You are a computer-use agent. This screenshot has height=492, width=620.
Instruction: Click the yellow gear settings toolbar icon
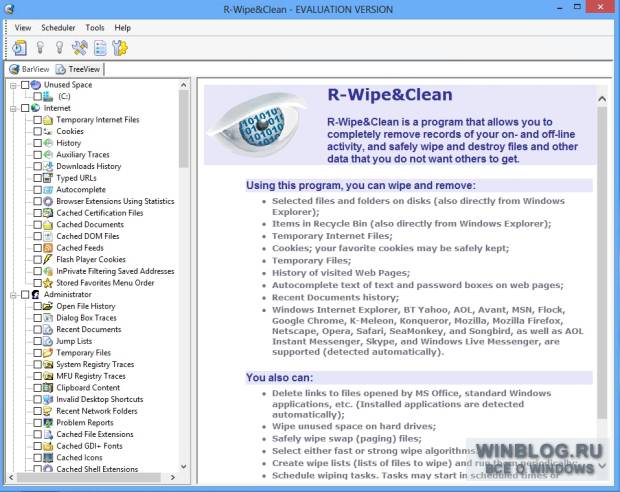[120, 48]
